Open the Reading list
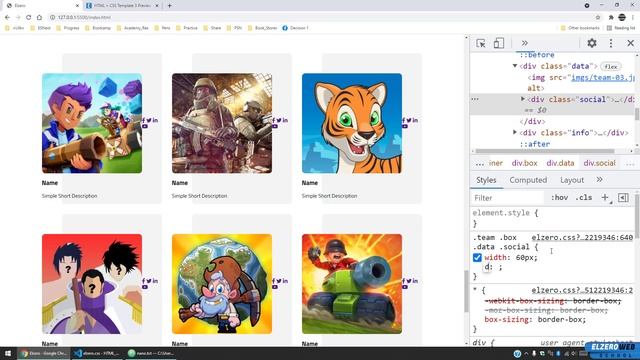640x360 pixels. click(621, 28)
